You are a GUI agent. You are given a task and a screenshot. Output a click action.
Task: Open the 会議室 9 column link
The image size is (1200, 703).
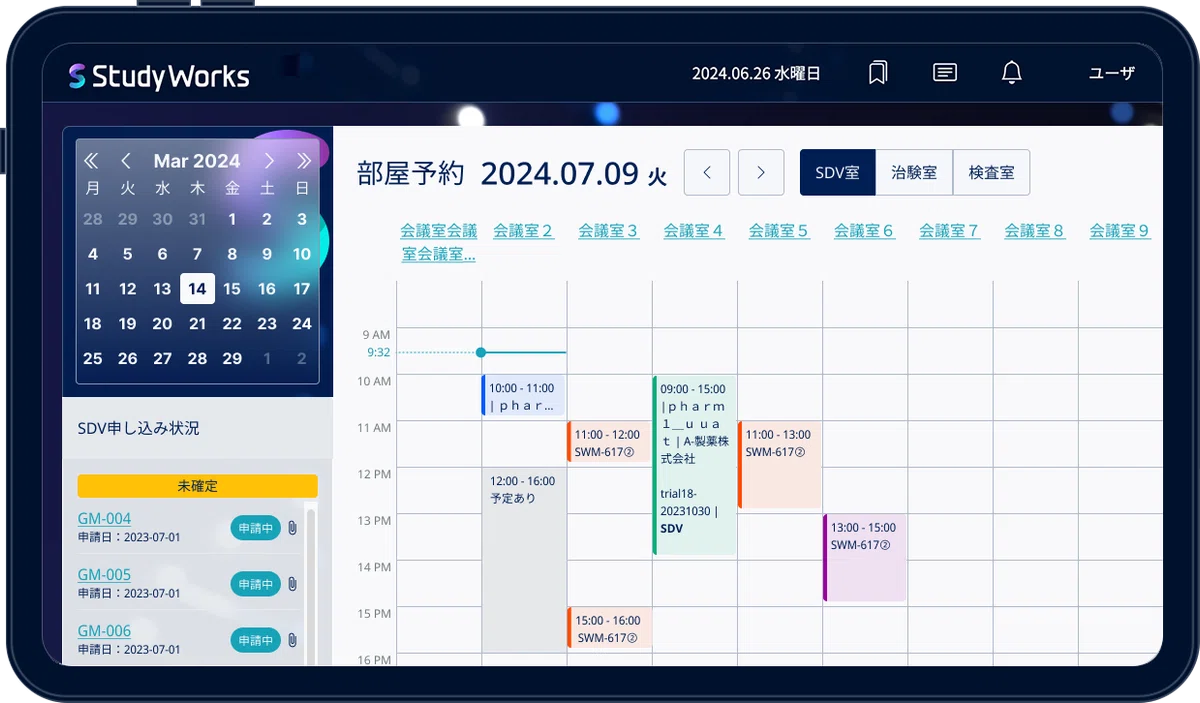1119,231
